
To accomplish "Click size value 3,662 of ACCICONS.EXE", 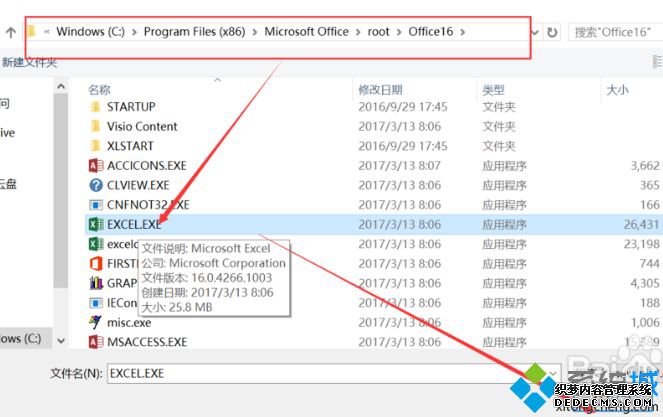I will 645,165.
